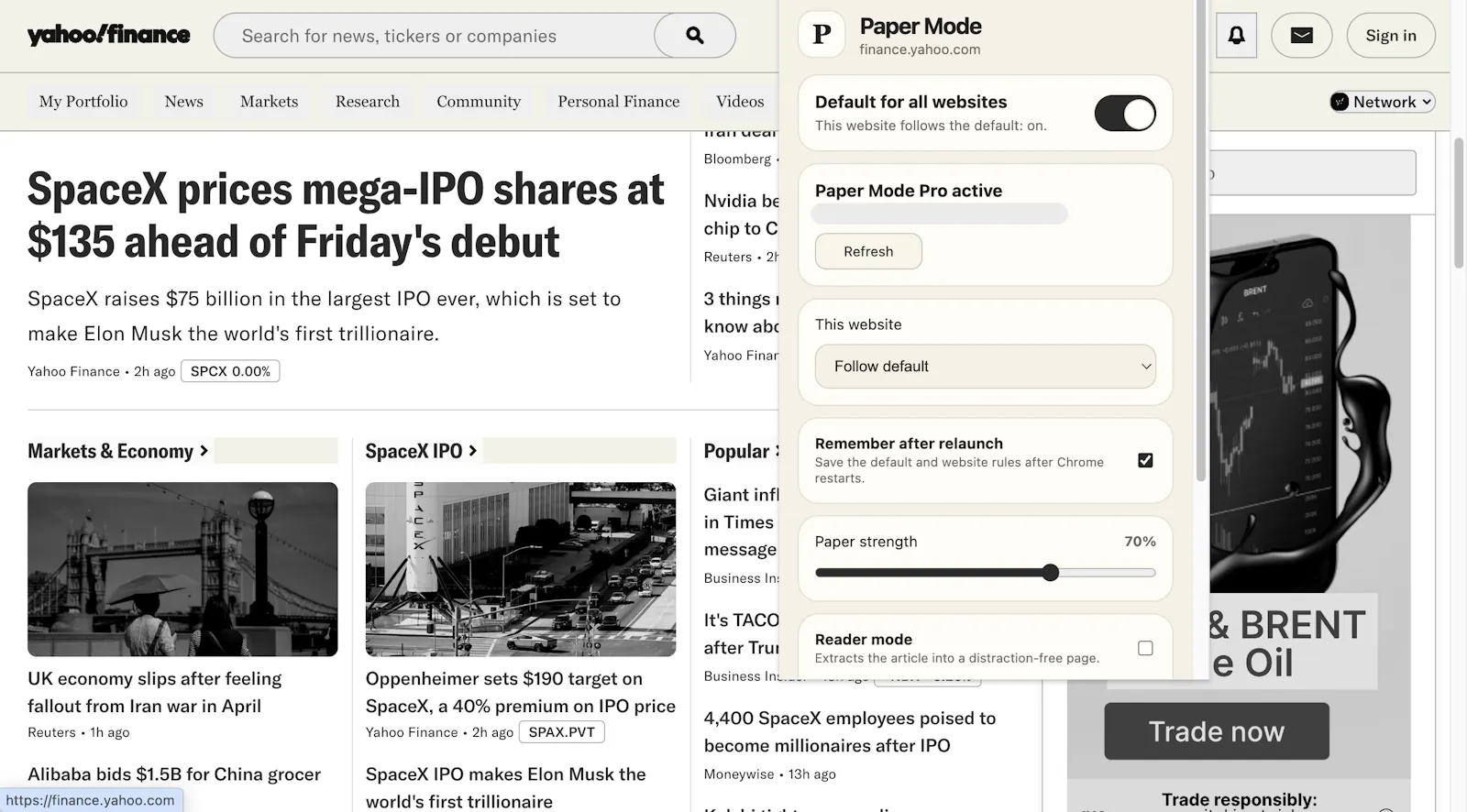Click the Yahoo Finance logo
Screen dimensions: 1467x812
coord(108,35)
